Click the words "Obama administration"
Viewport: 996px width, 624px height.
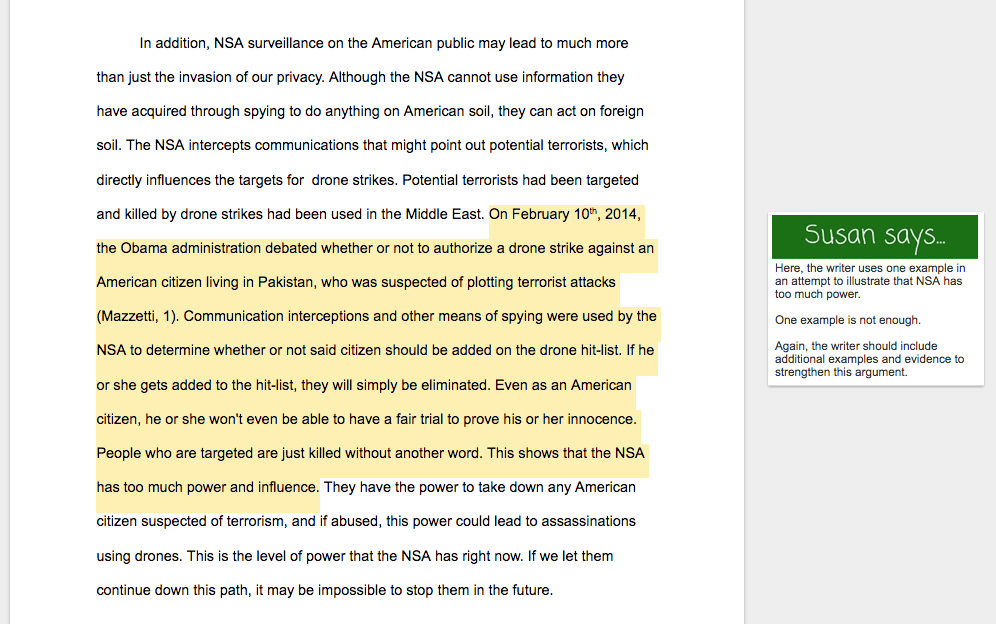(194, 249)
